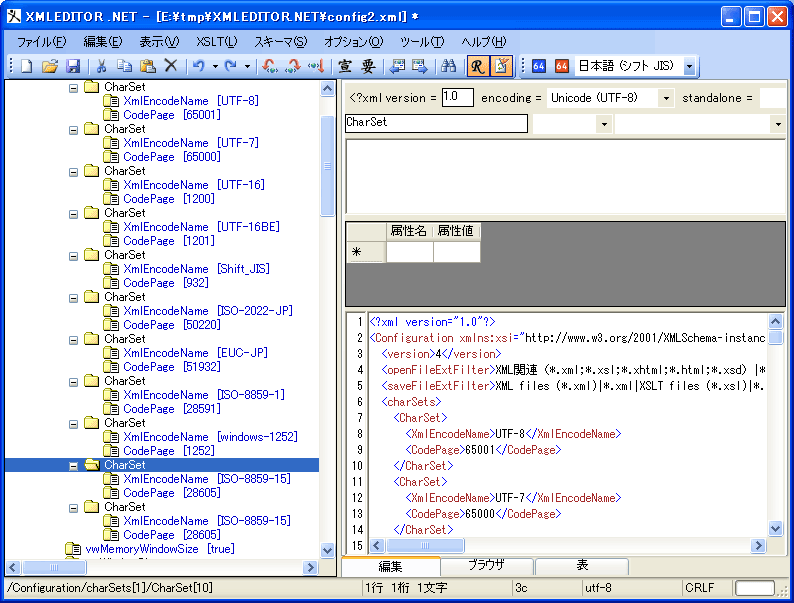794x603 pixels.
Task: Click the second red curved arrow node icon
Action: coord(293,66)
